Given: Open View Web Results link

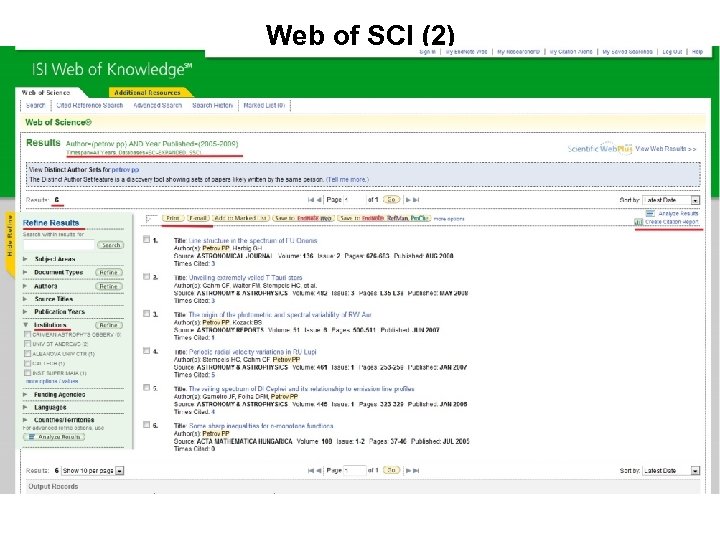Looking at the screenshot, I should tap(666, 149).
